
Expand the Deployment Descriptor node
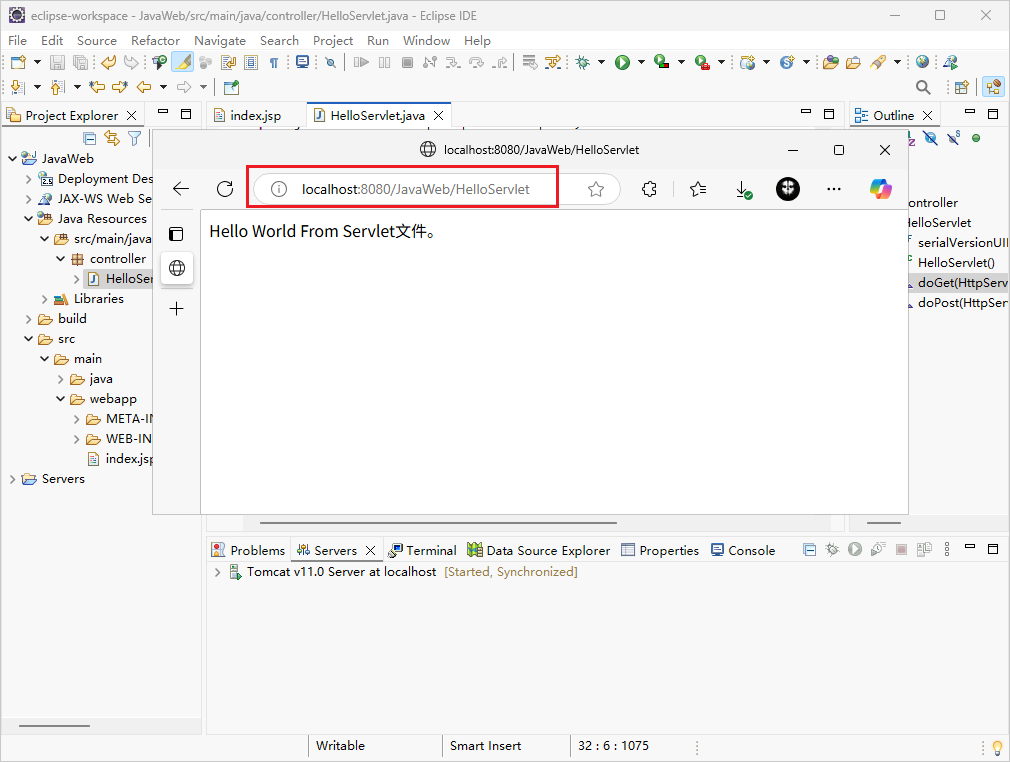click(x=28, y=179)
